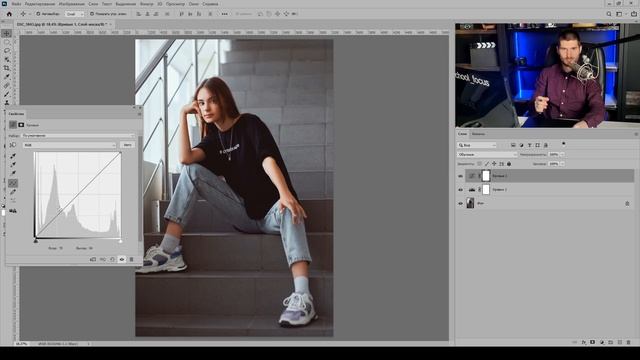
Task: Select edit points curve mode icon
Action: (x=13, y=183)
